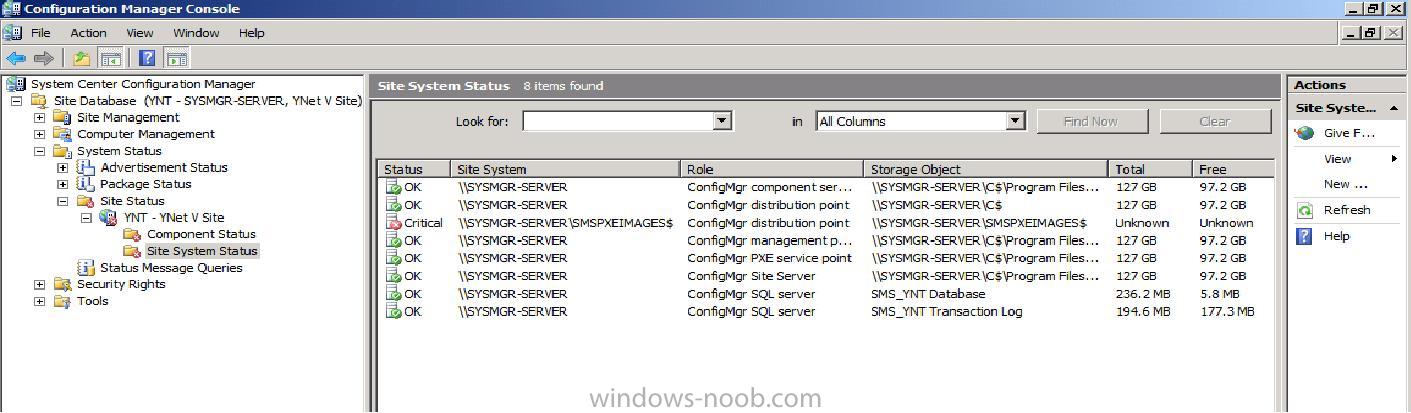Viewport: 1411px width, 413px height.
Task: Select SMS_YNT Transaction Log row
Action: (x=825, y=311)
